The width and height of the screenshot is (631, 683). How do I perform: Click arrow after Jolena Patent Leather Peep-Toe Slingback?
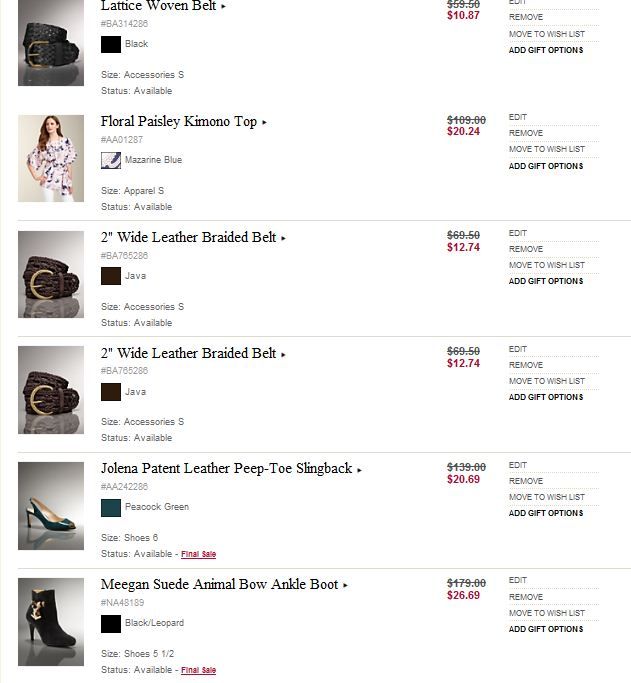pos(360,470)
